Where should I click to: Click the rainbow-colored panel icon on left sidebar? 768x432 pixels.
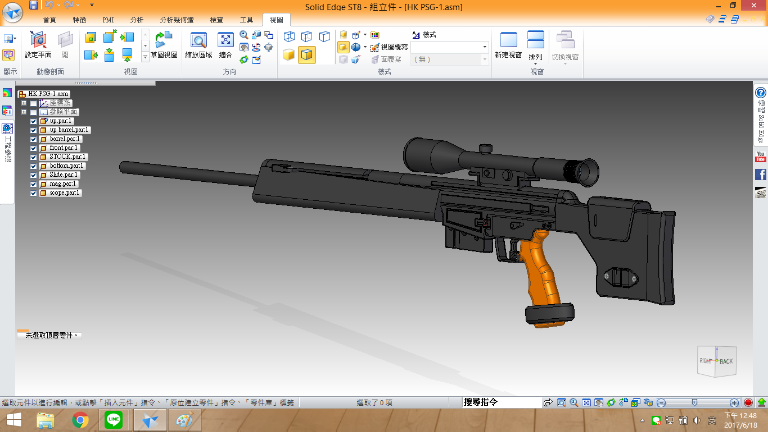click(x=7, y=93)
